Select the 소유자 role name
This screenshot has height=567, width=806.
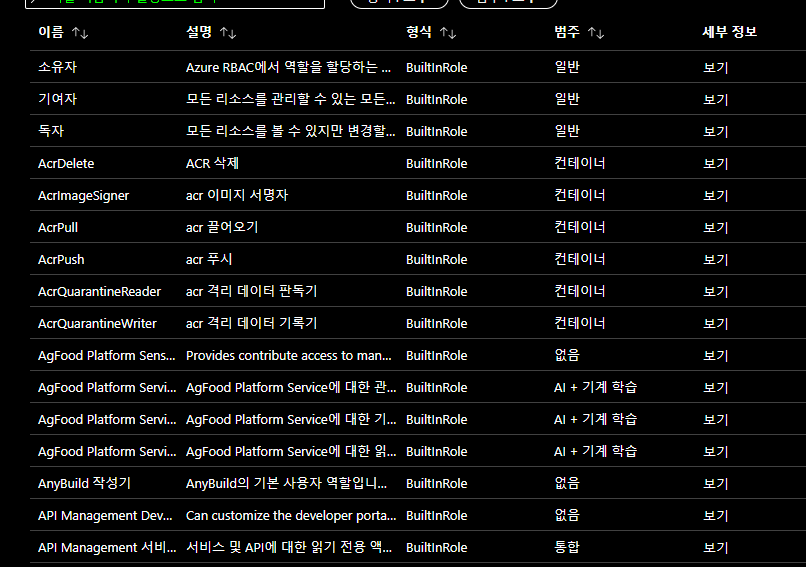(x=58, y=67)
